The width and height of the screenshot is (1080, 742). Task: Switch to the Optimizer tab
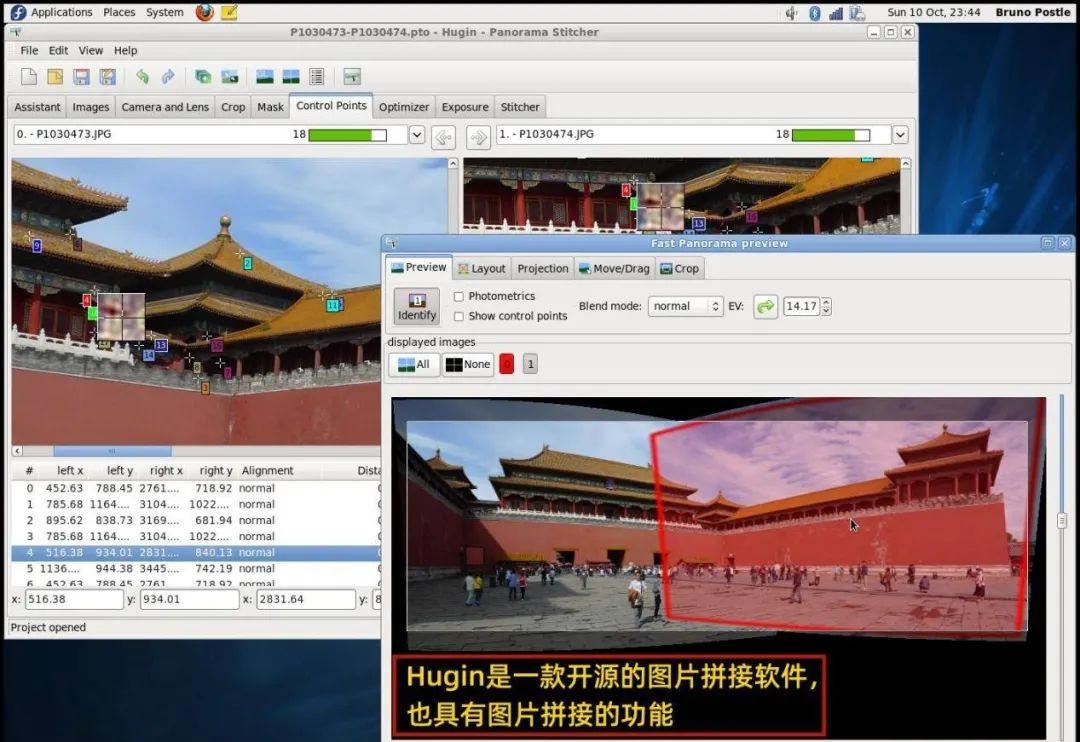pyautogui.click(x=404, y=107)
